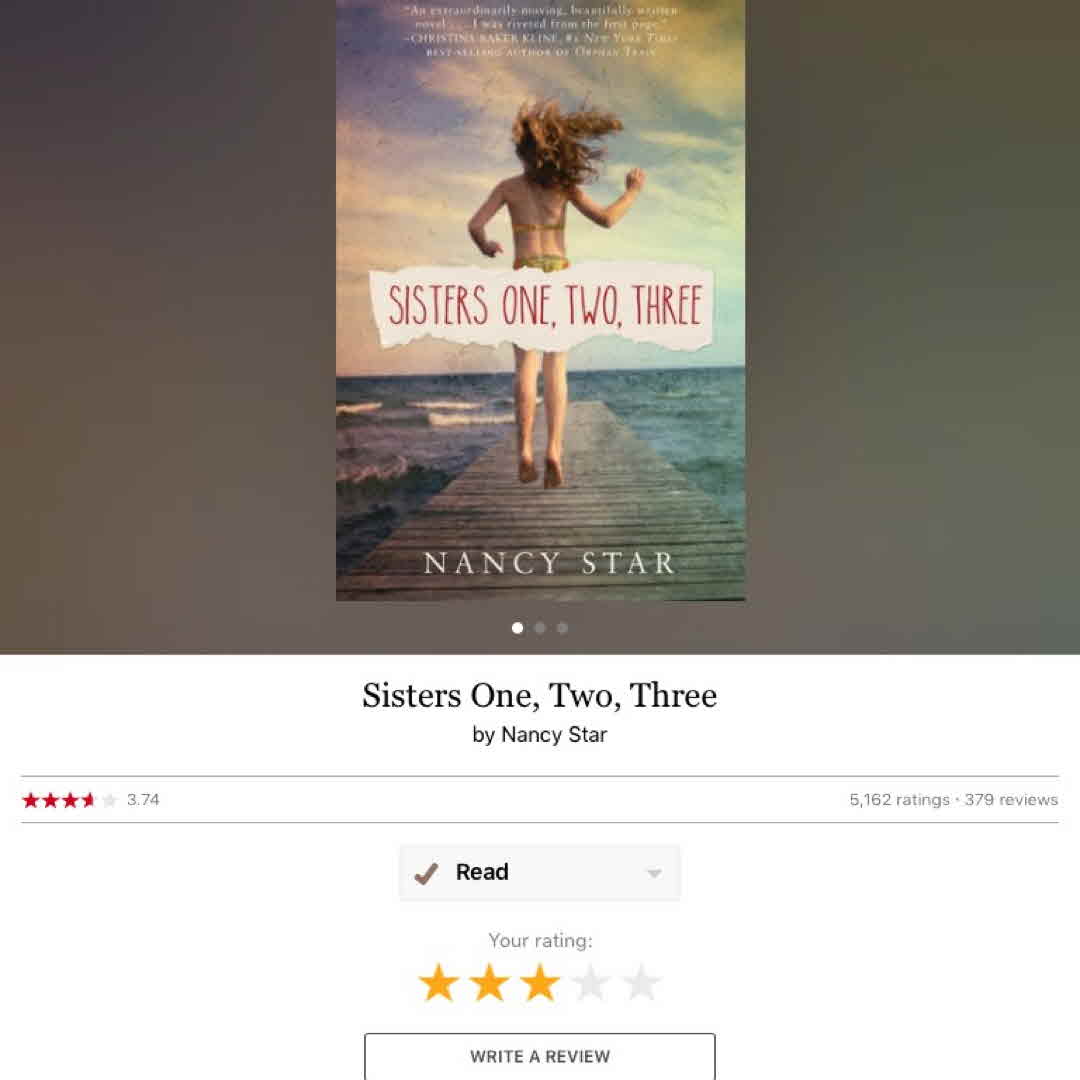Image resolution: width=1080 pixels, height=1080 pixels.
Task: Set your rating to one star
Action: [x=439, y=982]
